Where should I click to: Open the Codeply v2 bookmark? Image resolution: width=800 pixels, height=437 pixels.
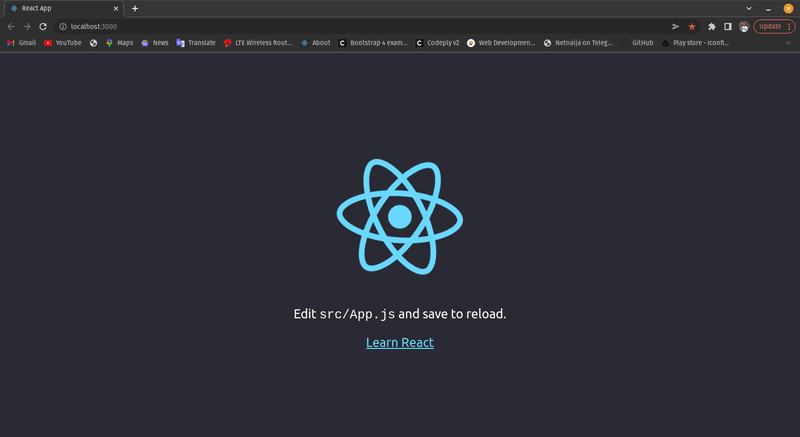tap(437, 43)
